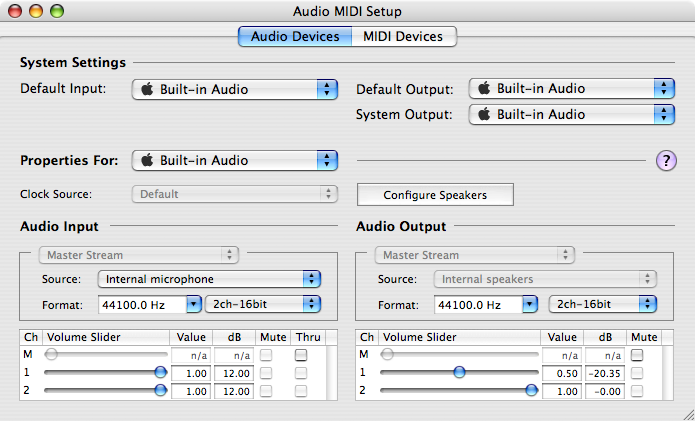Choose input Source Internal microphone dropdown
Viewport: 695px width, 421px height.
coord(209,279)
